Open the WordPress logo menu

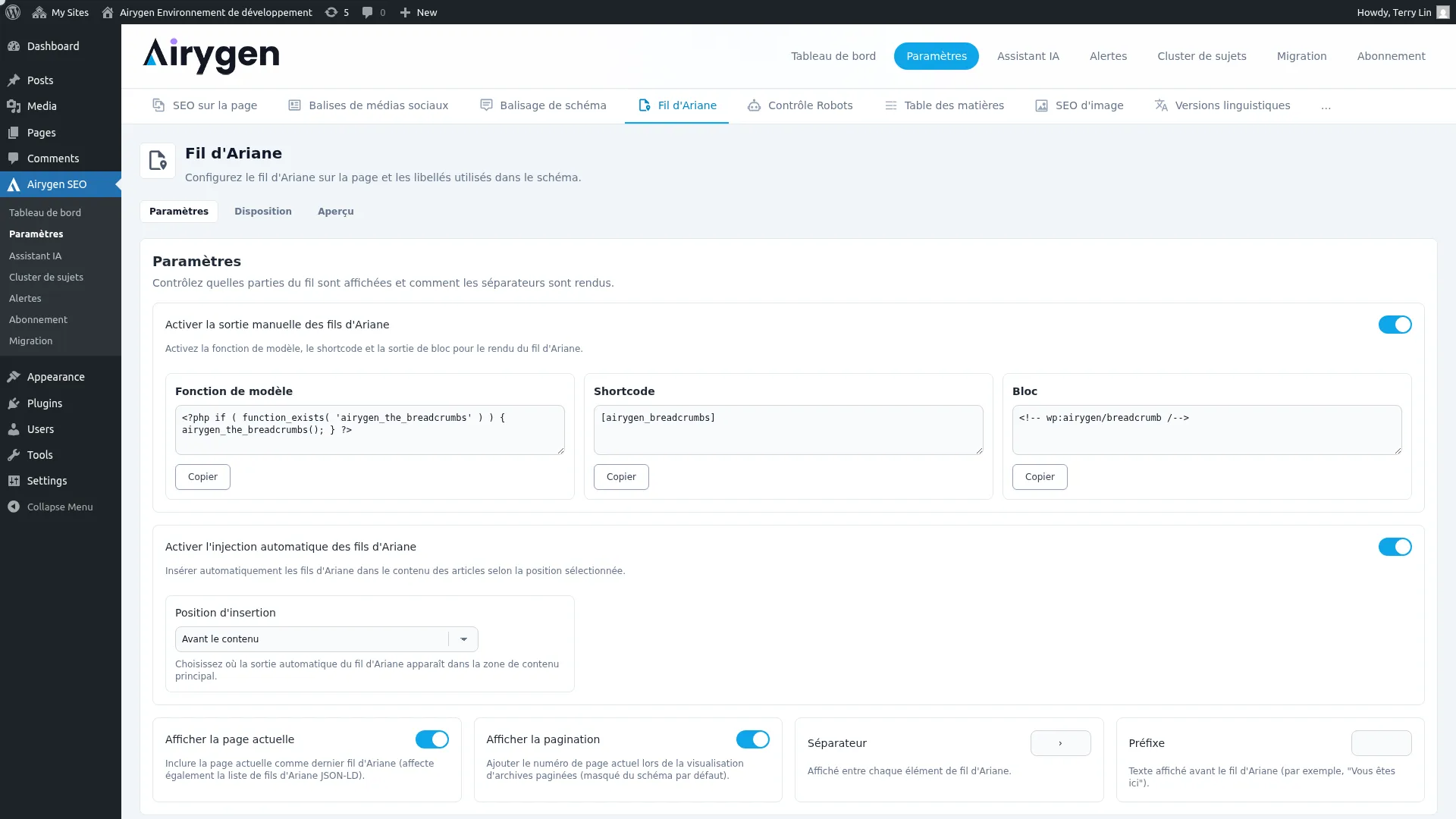tap(13, 12)
